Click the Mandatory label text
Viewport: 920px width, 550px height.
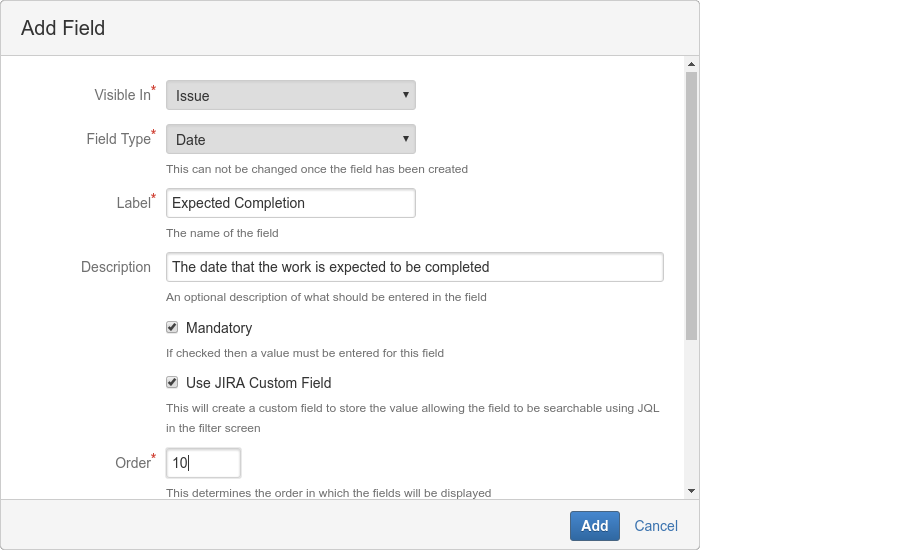point(219,328)
